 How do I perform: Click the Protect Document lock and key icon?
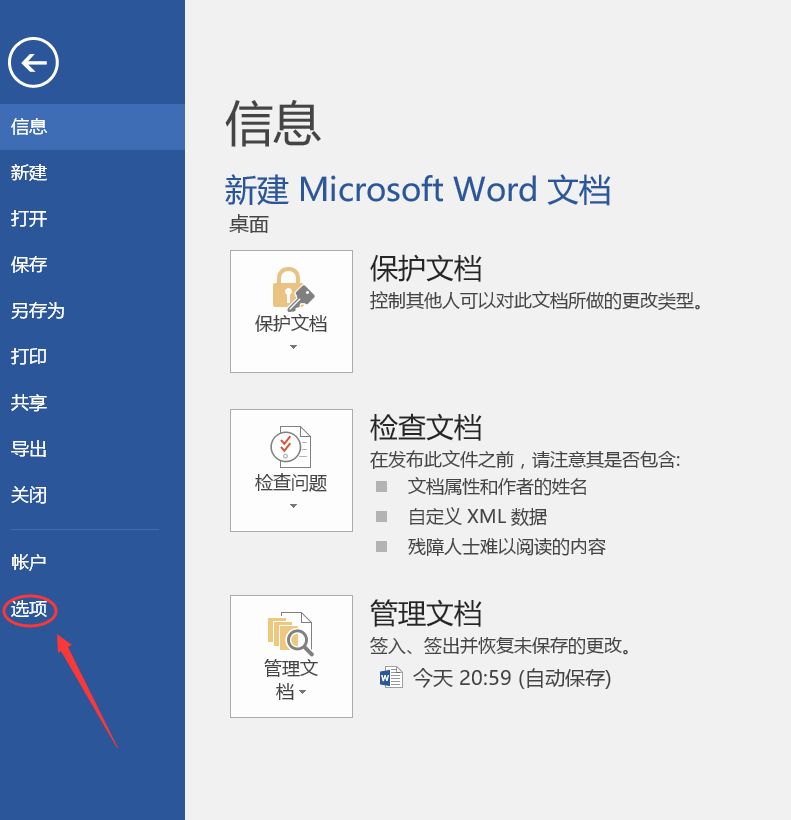(x=293, y=289)
